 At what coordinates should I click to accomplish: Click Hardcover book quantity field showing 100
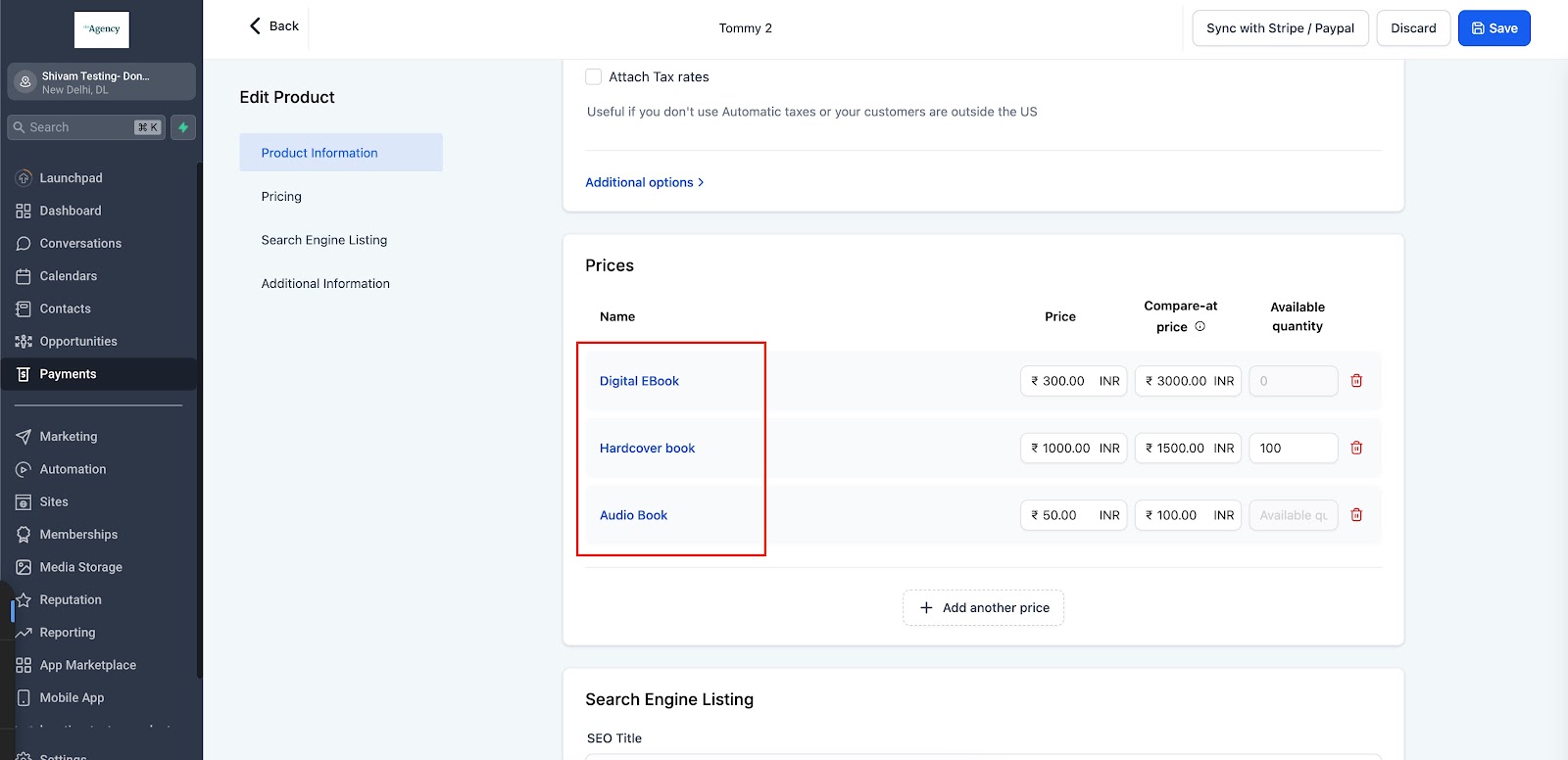coord(1294,449)
